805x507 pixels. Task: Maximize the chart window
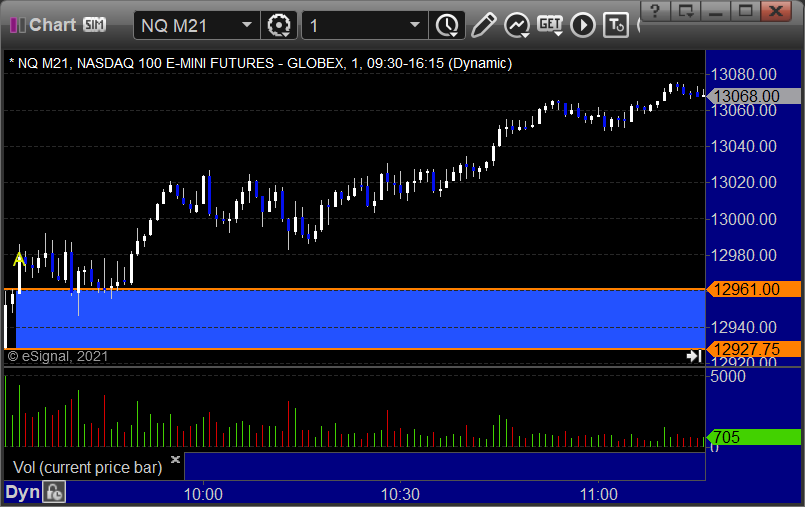pyautogui.click(x=745, y=10)
